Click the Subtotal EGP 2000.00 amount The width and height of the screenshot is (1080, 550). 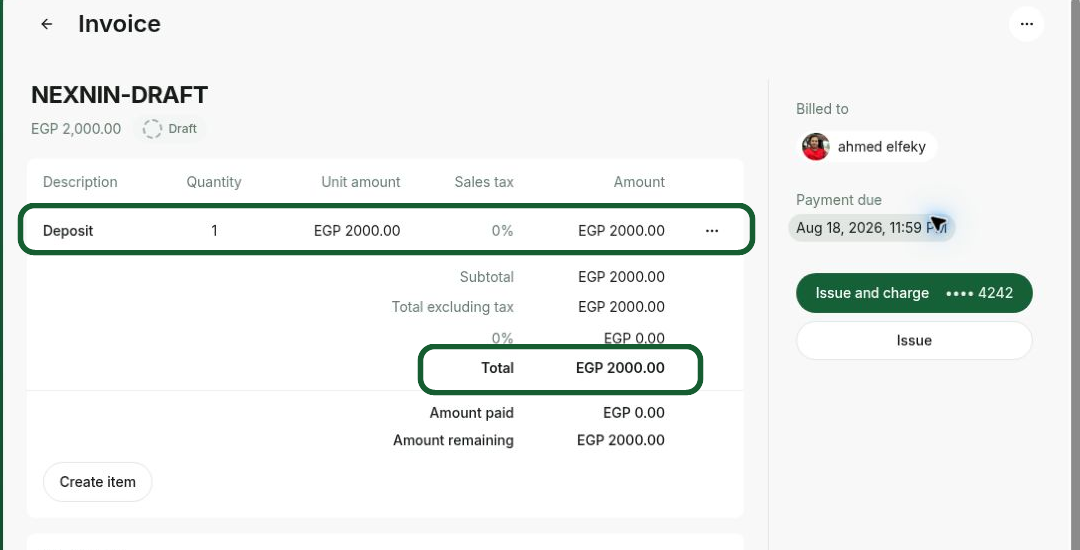pos(621,277)
